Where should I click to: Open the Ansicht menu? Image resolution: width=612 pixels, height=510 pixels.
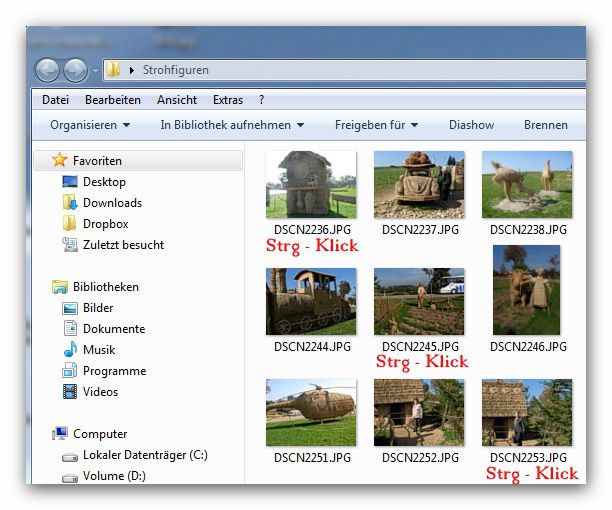click(x=176, y=100)
